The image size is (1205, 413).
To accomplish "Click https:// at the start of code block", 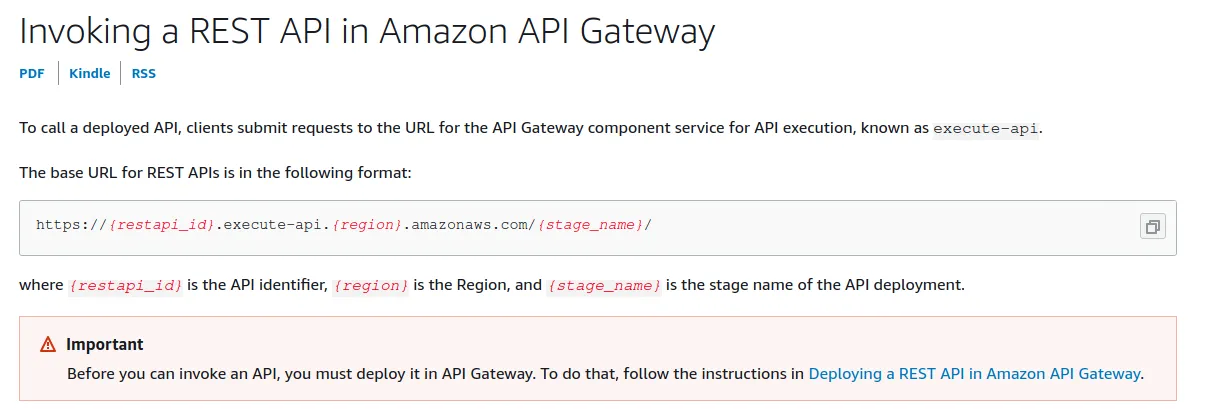I will (x=71, y=225).
